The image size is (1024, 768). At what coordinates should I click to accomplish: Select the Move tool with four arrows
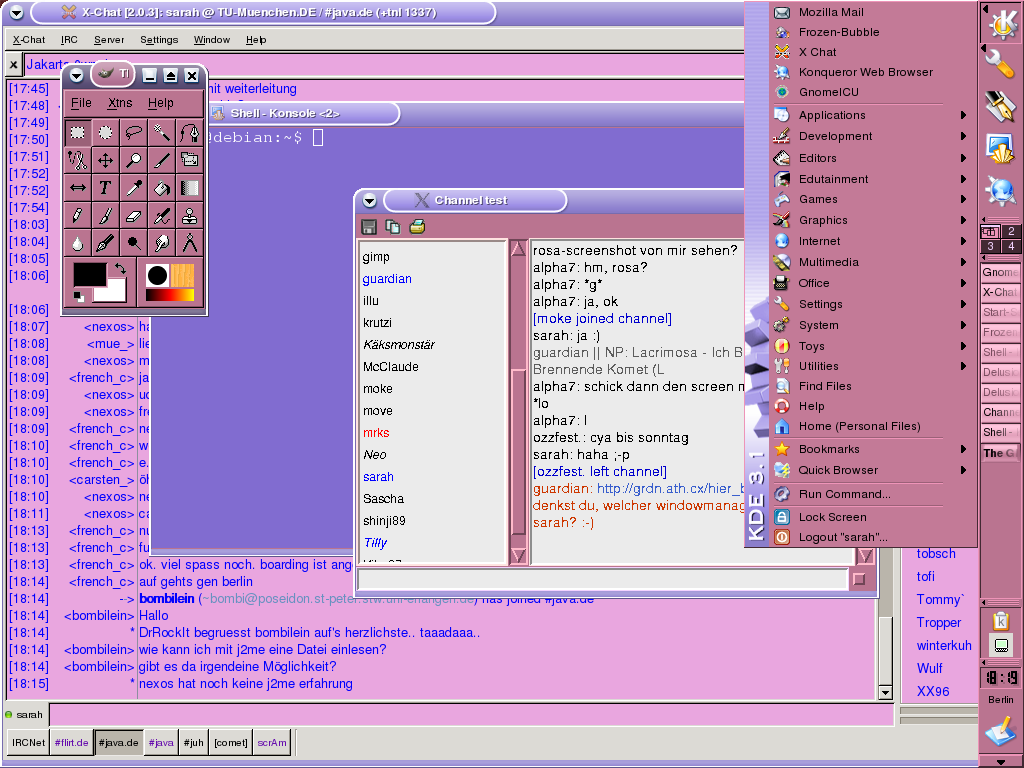tap(106, 160)
